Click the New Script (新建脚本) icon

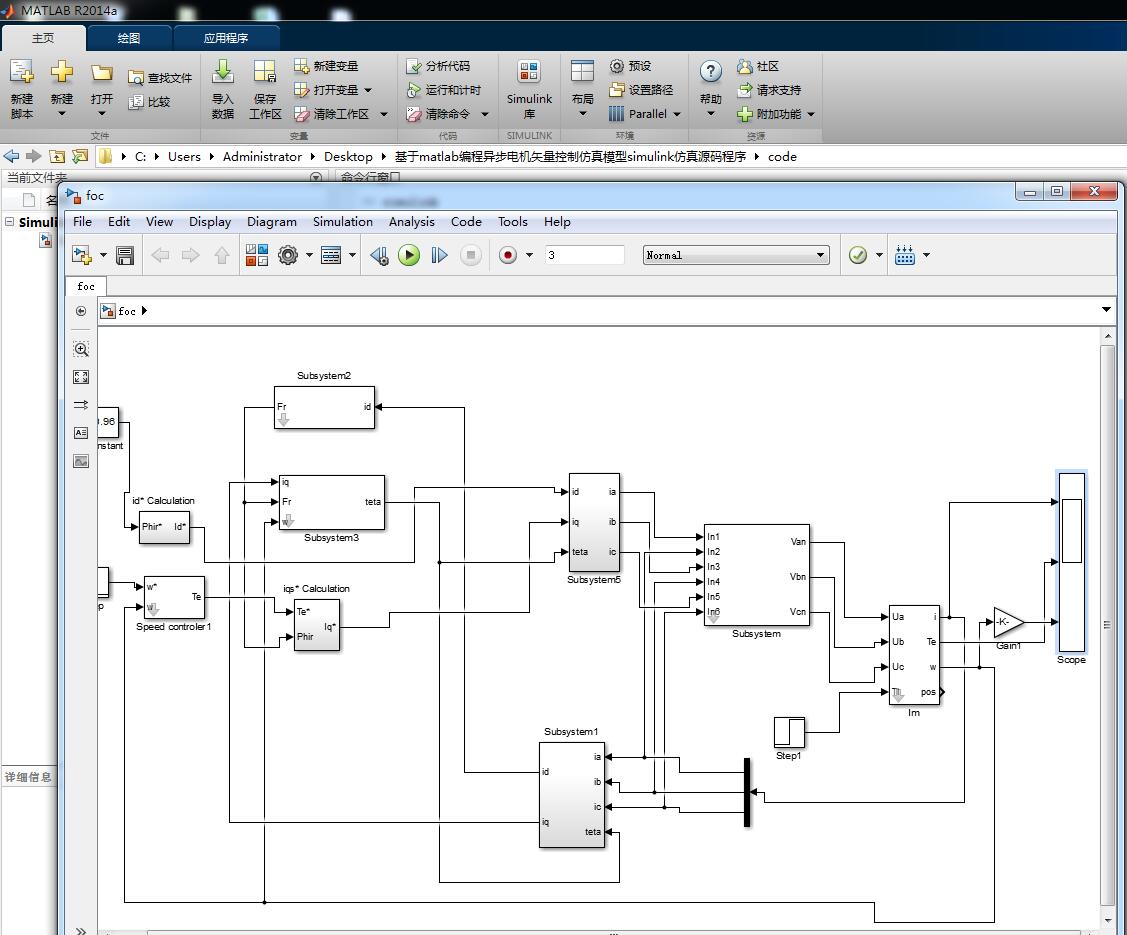point(22,72)
